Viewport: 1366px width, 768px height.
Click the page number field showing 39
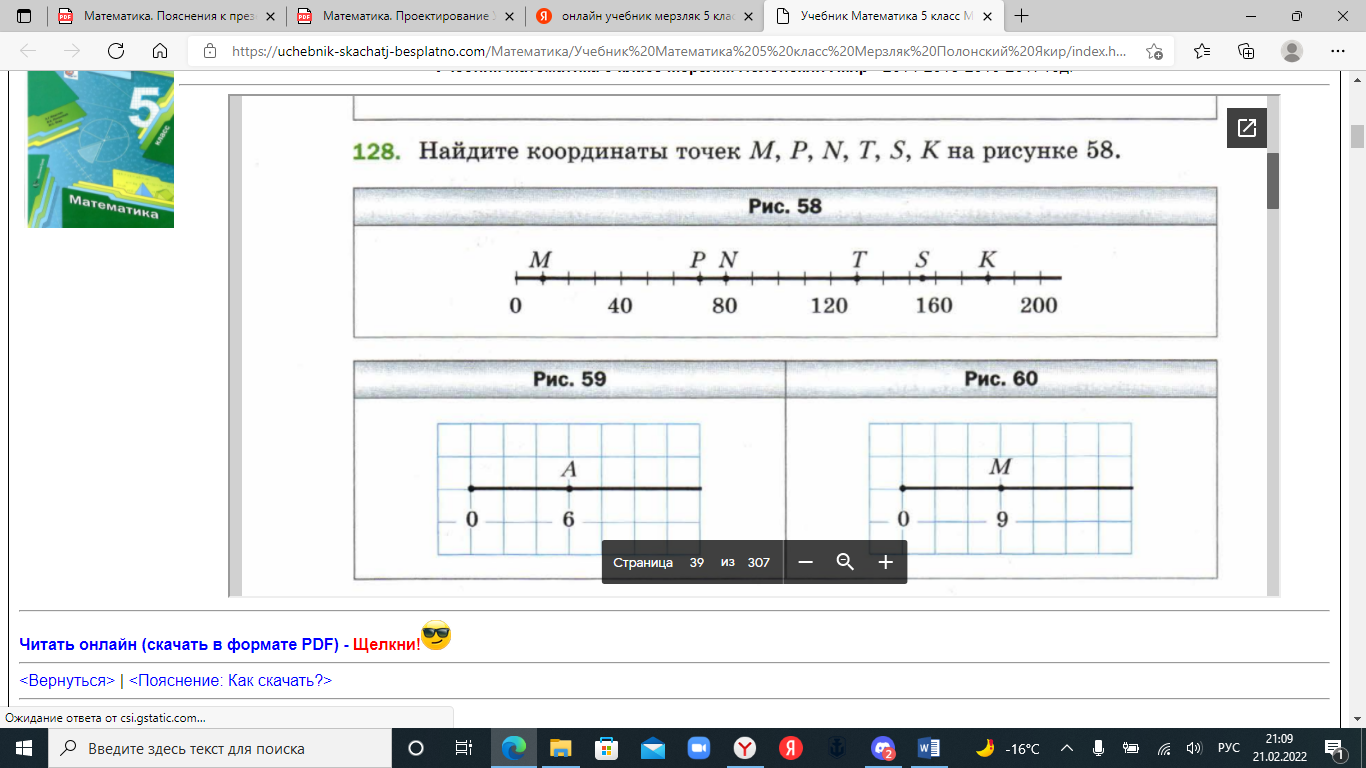pyautogui.click(x=697, y=562)
